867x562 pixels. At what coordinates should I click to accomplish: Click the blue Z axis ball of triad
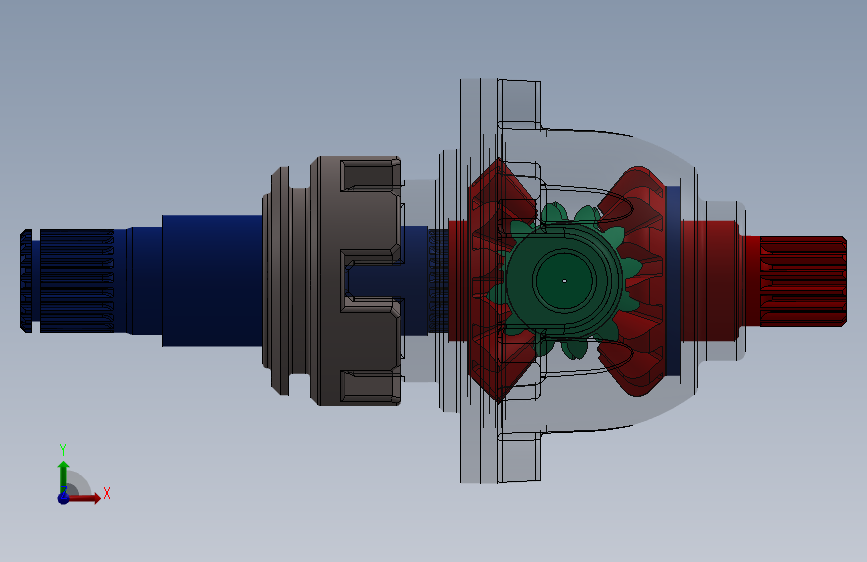(x=64, y=498)
